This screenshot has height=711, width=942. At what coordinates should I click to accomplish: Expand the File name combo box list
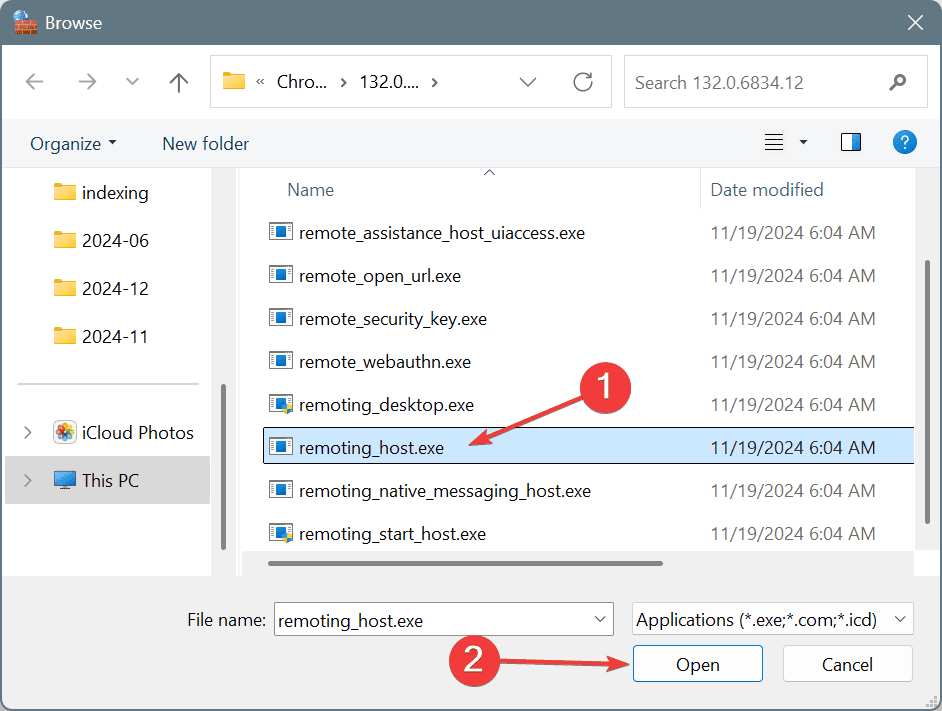[599, 620]
